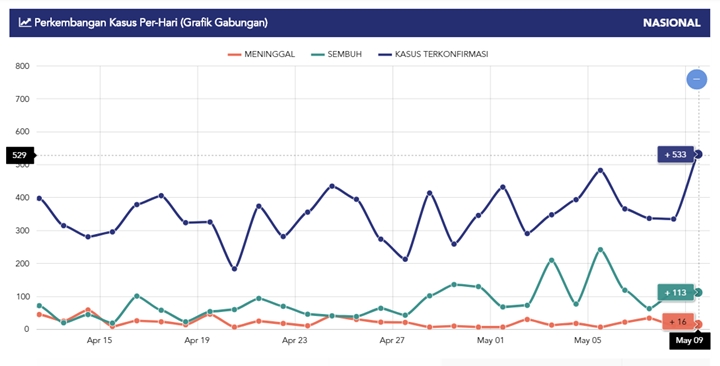
Task: Toggle the SEMBUH legend series
Action: (337, 54)
